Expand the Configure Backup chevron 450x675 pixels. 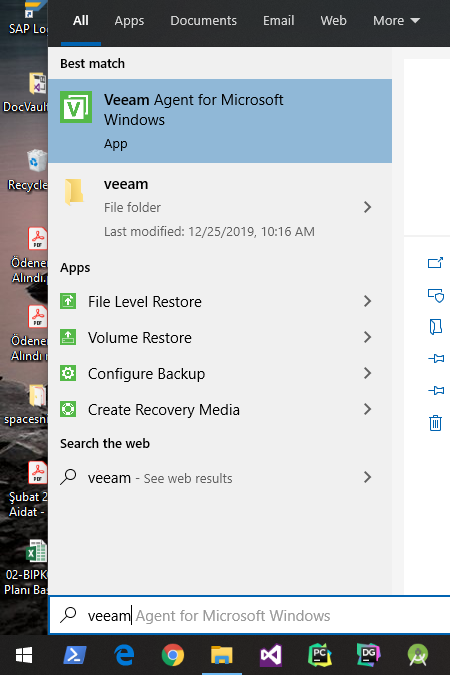pyautogui.click(x=367, y=373)
